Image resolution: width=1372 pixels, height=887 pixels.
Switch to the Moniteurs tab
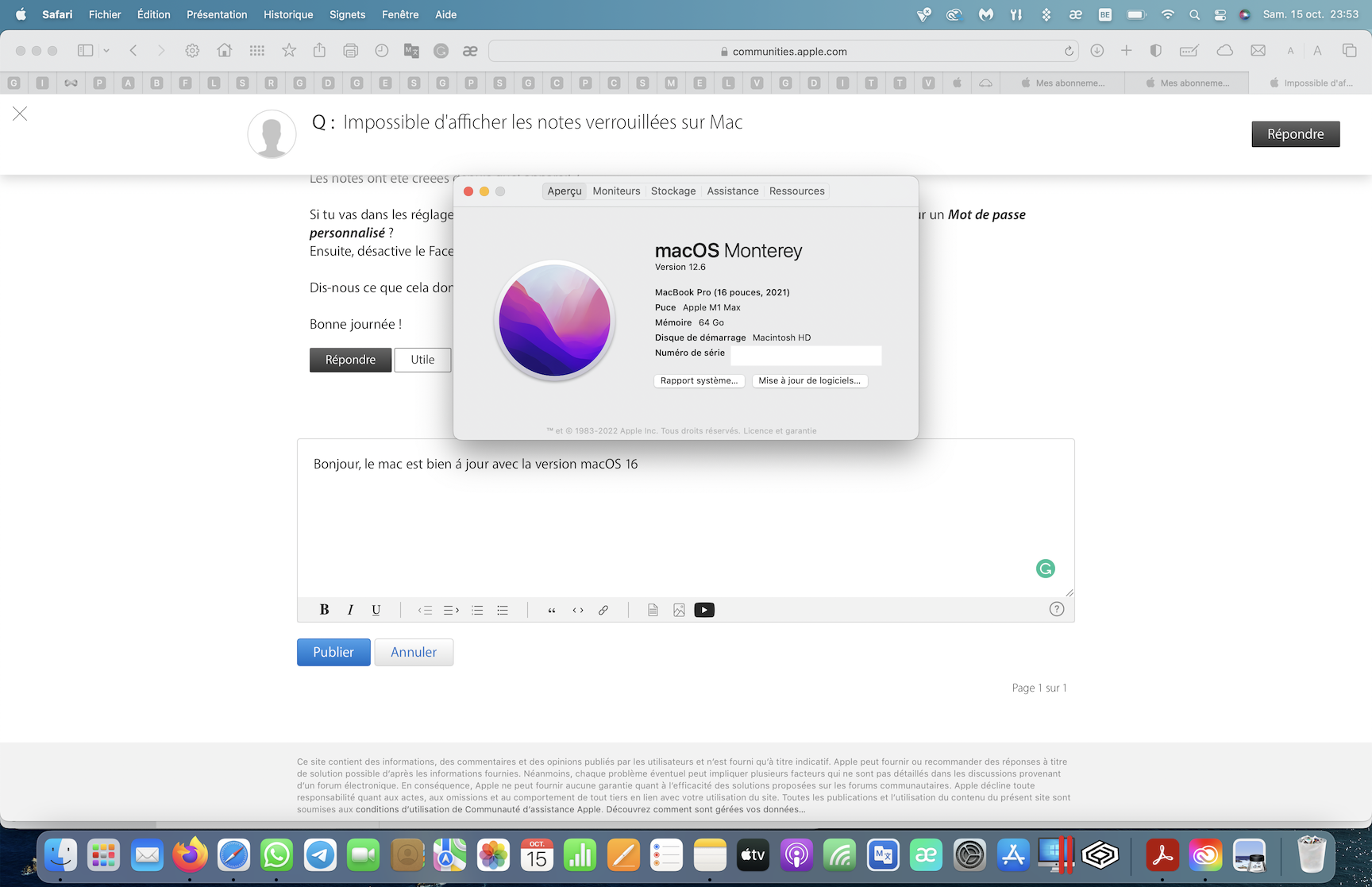[x=616, y=191]
